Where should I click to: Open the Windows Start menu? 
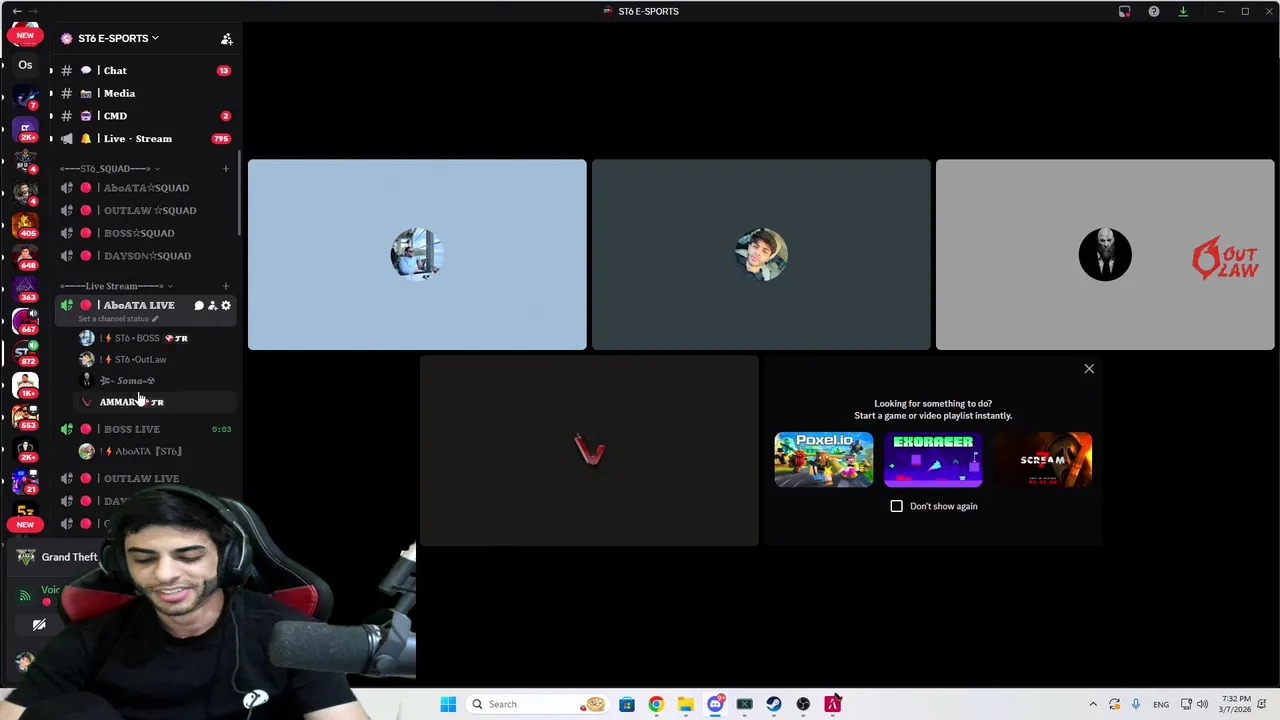coord(448,704)
